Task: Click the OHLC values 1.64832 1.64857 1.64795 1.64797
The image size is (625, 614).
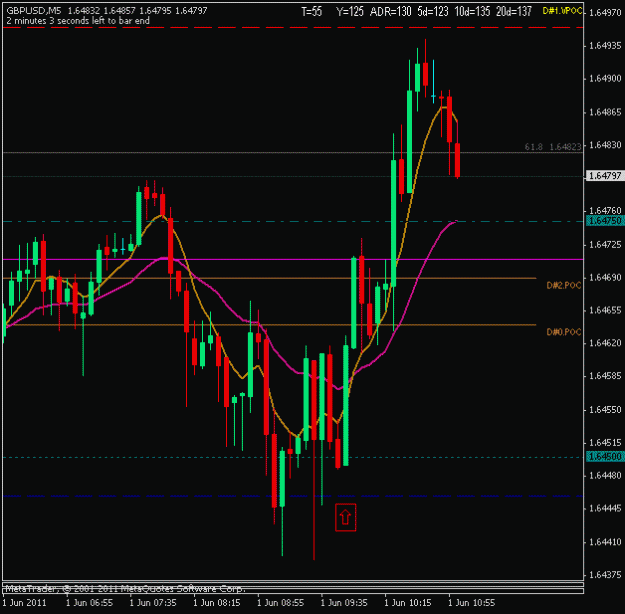Action: [138, 10]
